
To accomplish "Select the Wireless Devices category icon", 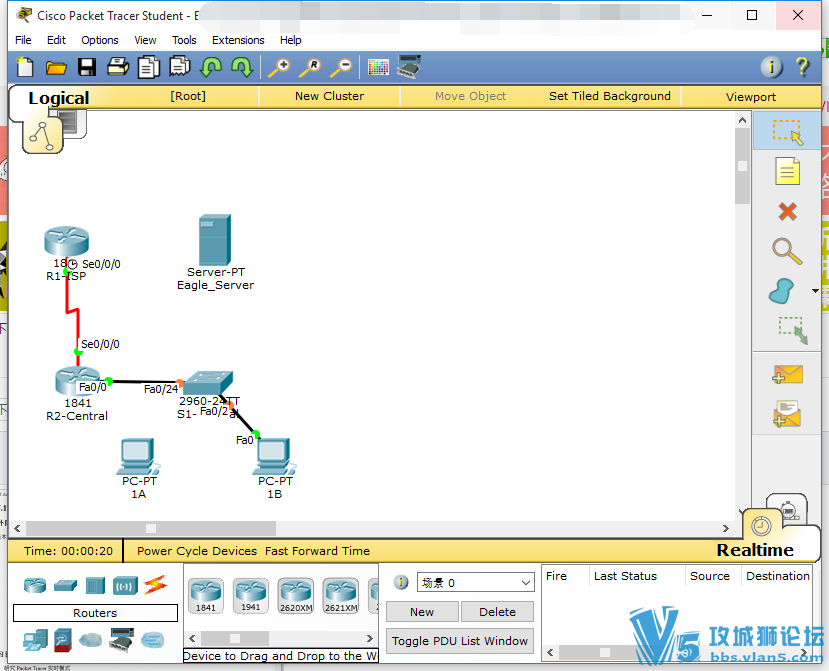I will click(x=125, y=586).
